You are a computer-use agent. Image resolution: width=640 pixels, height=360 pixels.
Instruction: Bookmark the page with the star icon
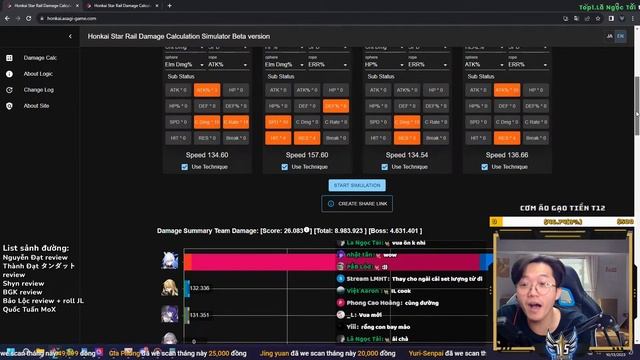598,18
